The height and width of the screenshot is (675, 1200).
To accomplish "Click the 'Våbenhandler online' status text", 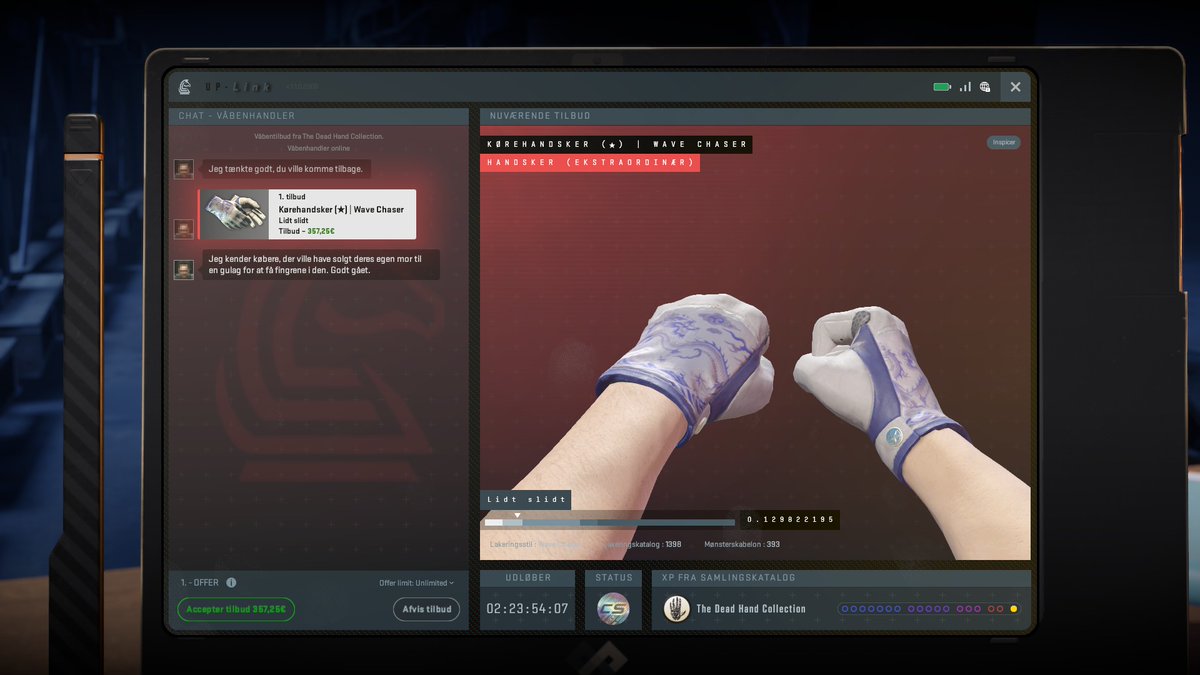I will coord(318,147).
